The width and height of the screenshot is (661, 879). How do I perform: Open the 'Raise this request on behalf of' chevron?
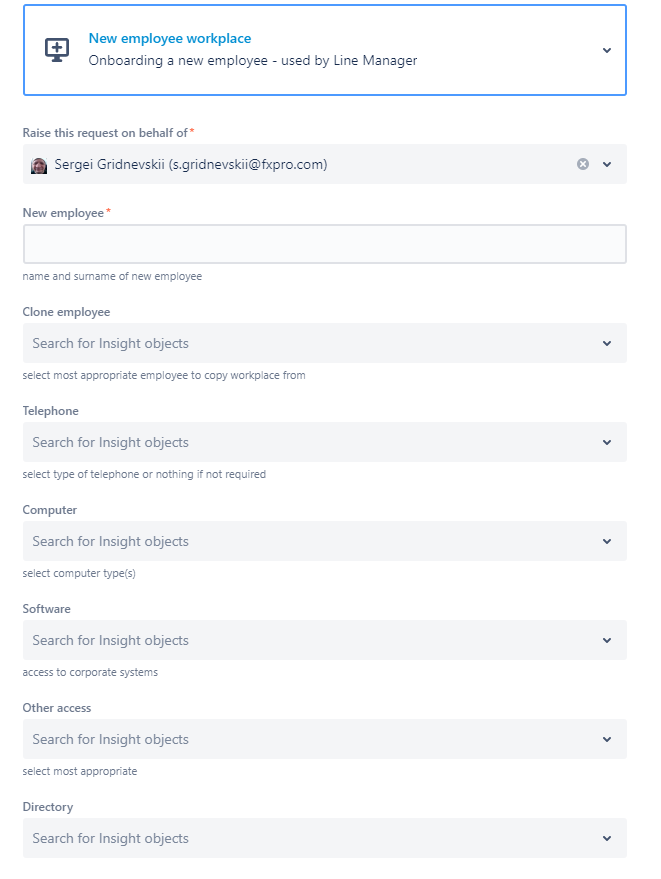(607, 164)
